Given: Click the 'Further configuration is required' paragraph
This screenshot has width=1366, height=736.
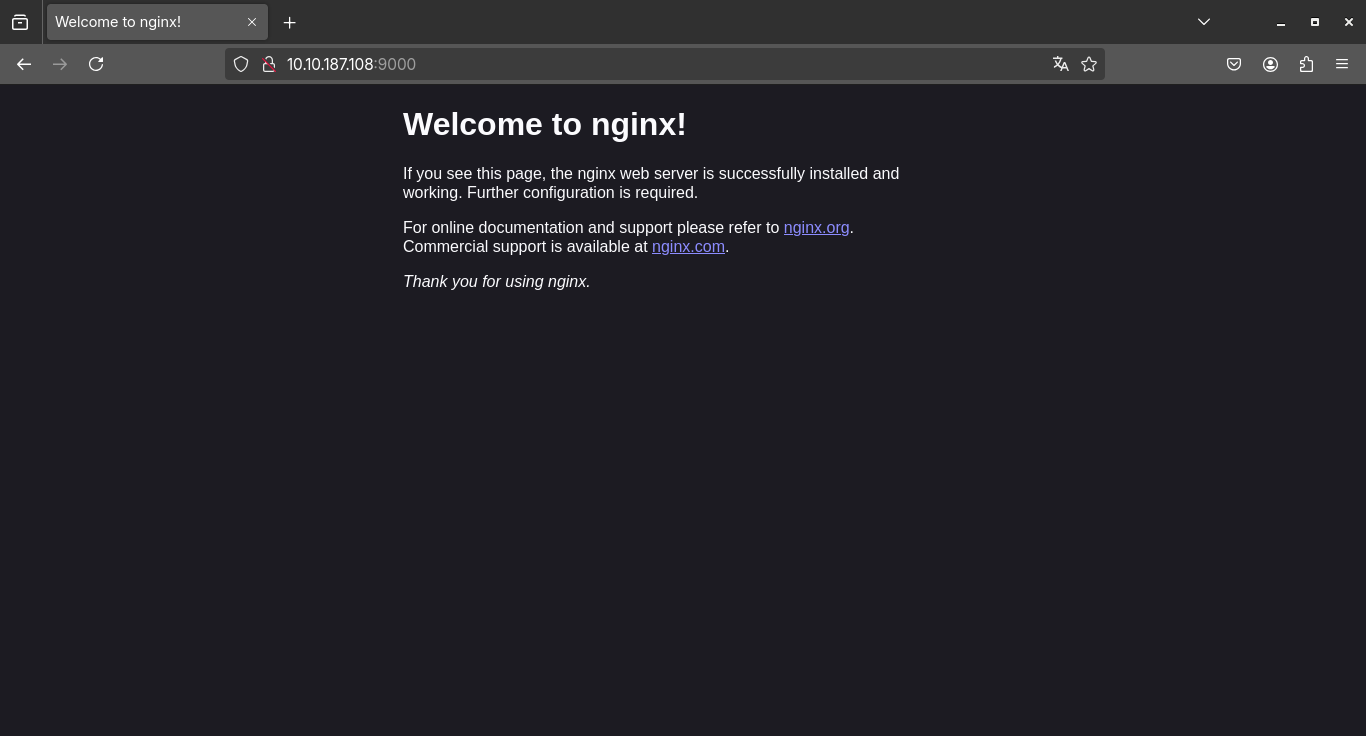Looking at the screenshot, I should 651,183.
